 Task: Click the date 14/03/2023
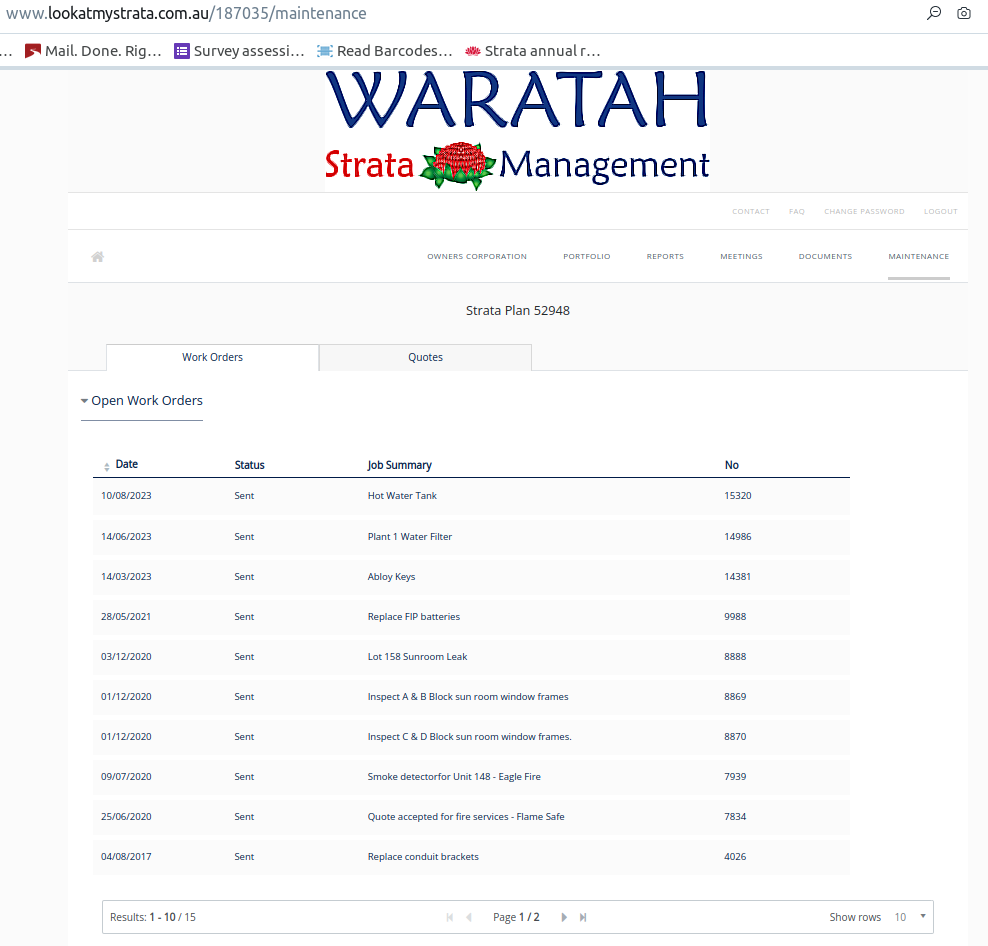(126, 577)
